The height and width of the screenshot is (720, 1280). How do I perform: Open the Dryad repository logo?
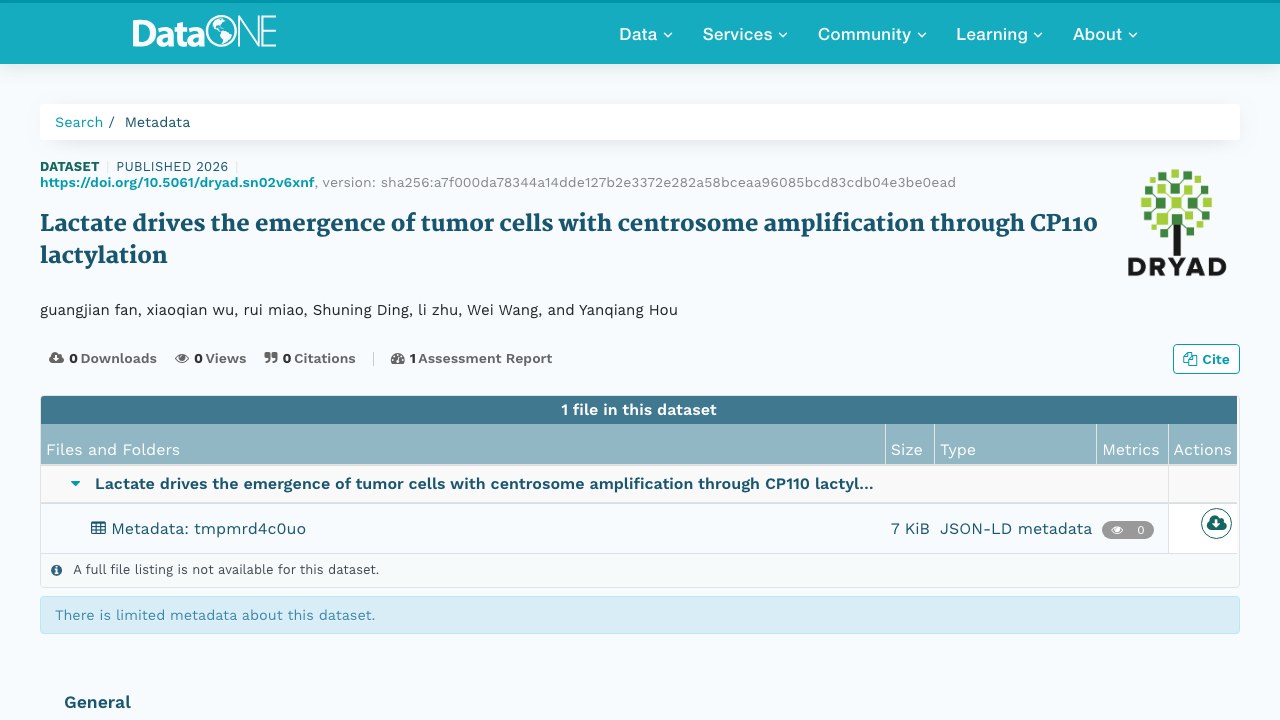pyautogui.click(x=1176, y=222)
